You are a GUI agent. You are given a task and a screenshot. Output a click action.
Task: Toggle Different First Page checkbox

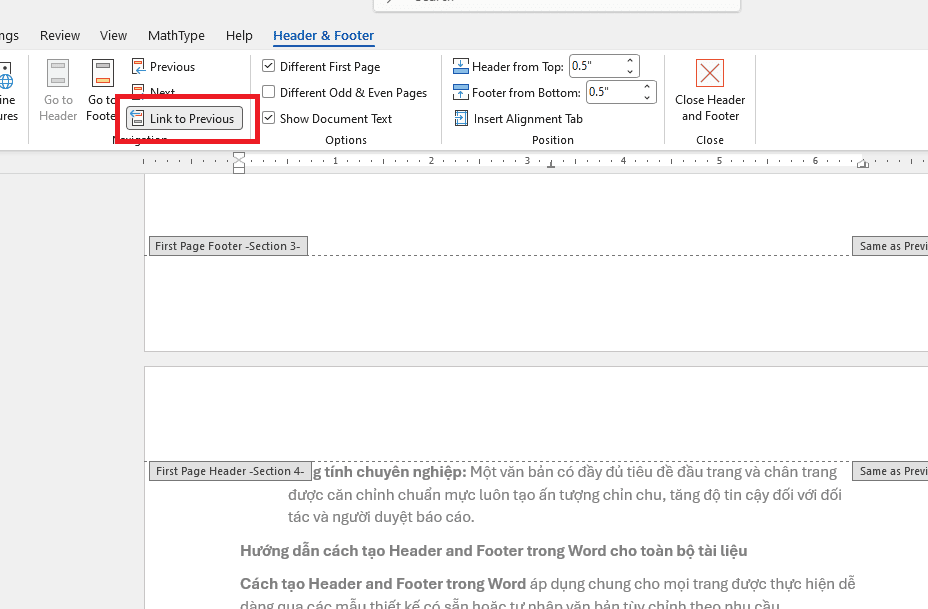coord(269,66)
